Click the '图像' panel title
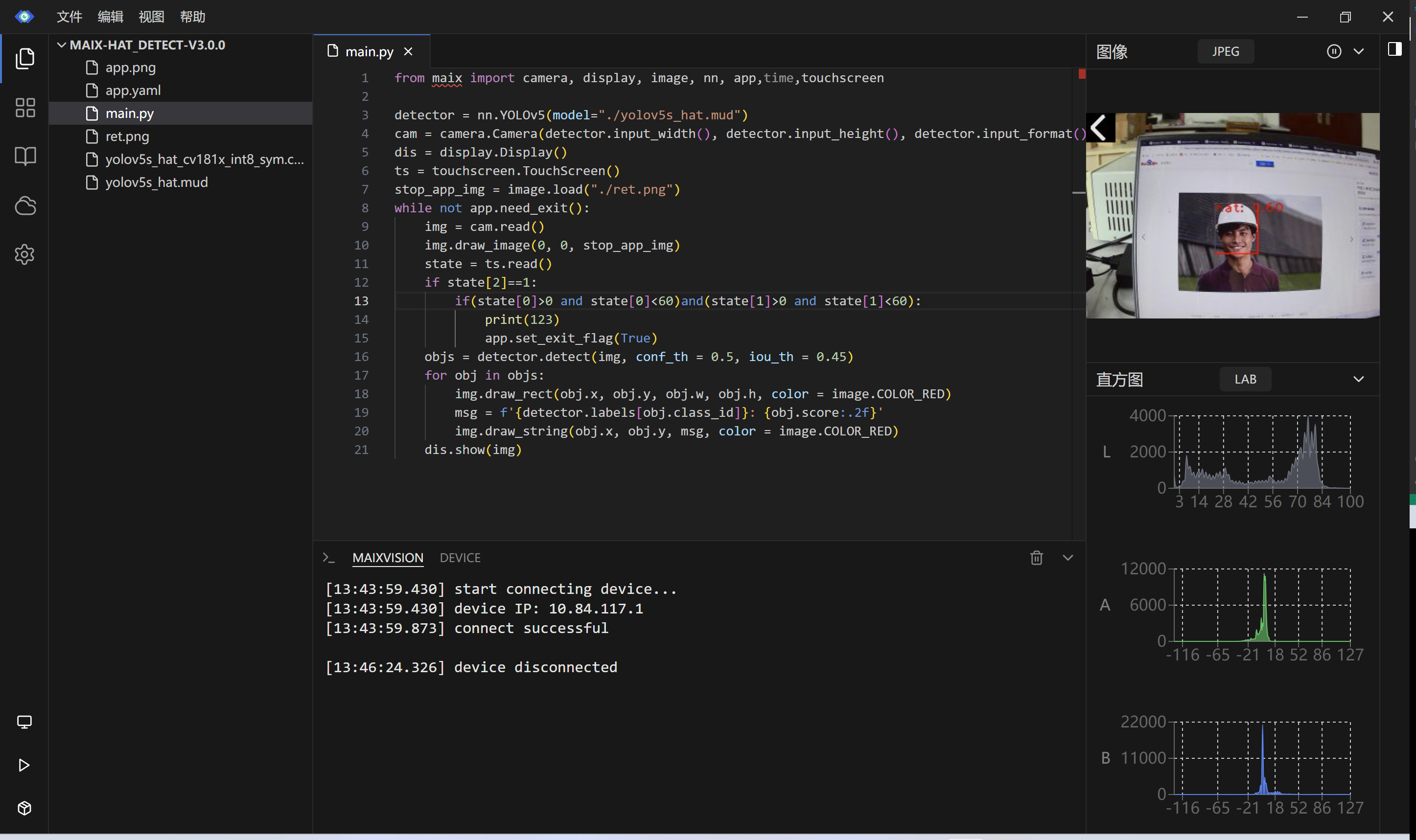 tap(1112, 51)
